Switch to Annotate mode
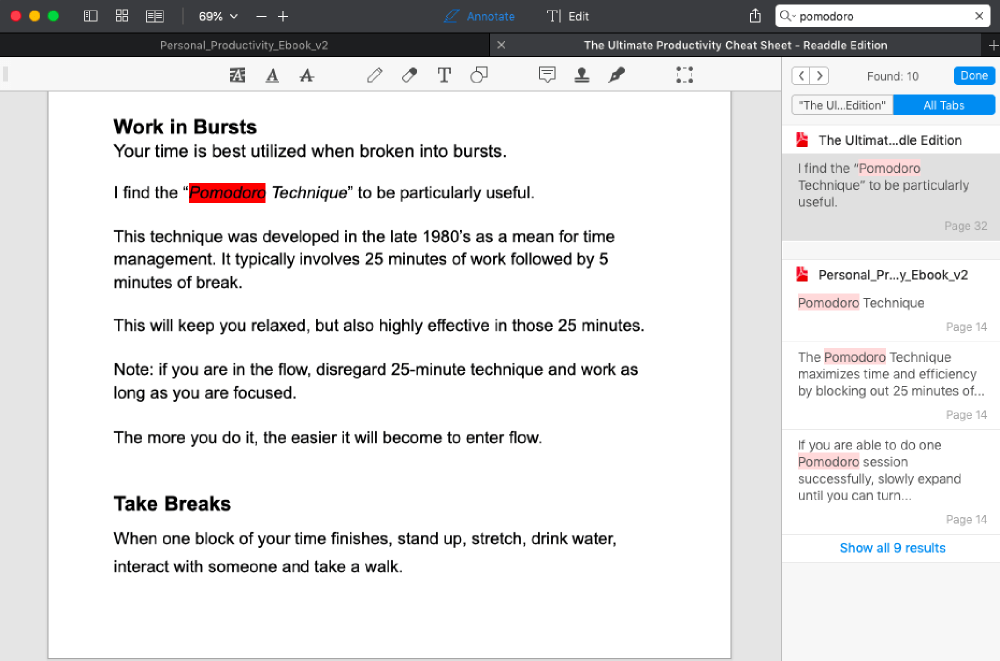Screen dimensions: 1000x661 point(480,16)
